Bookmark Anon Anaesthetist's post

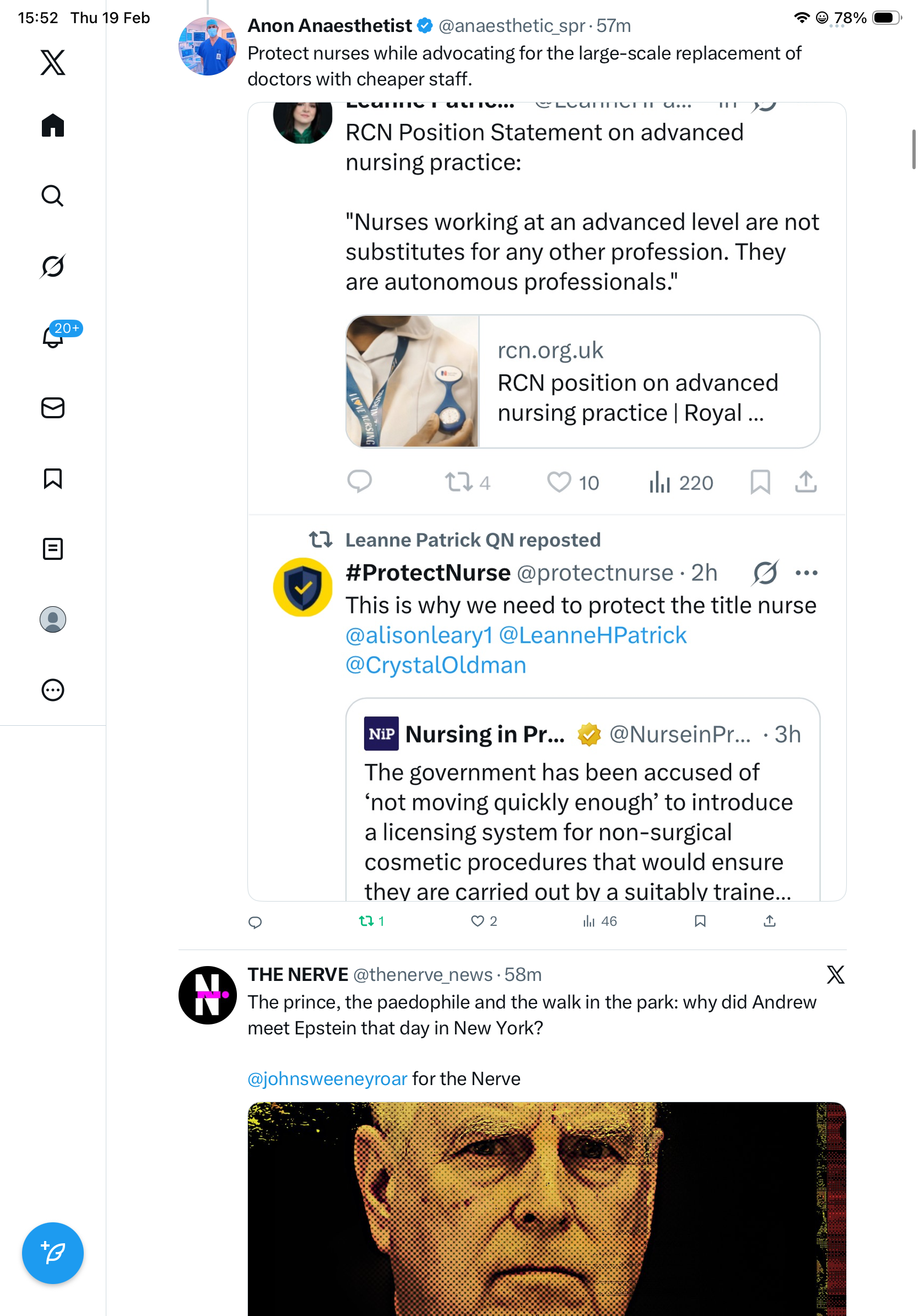tap(700, 920)
